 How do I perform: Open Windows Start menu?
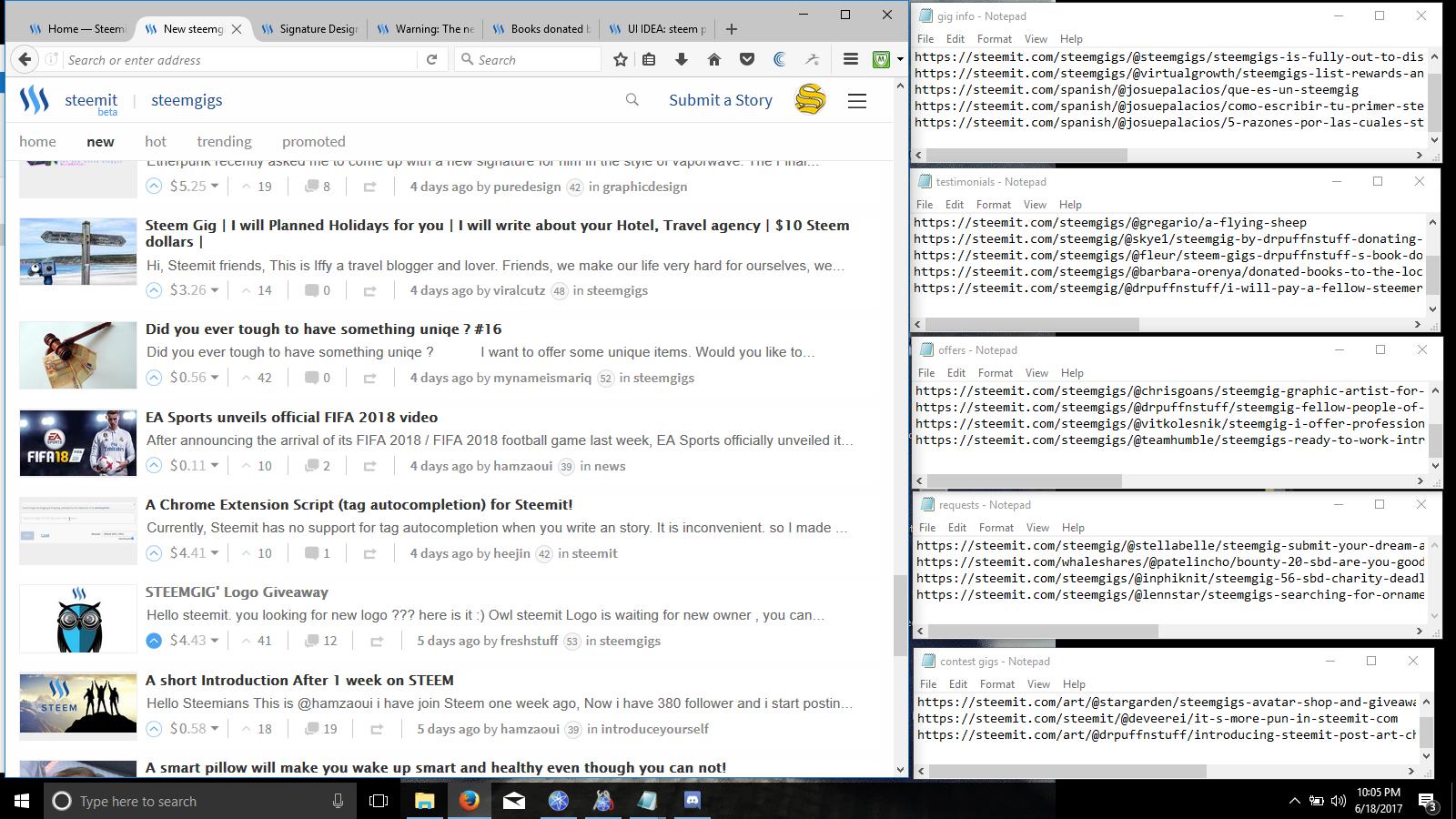pos(22,801)
